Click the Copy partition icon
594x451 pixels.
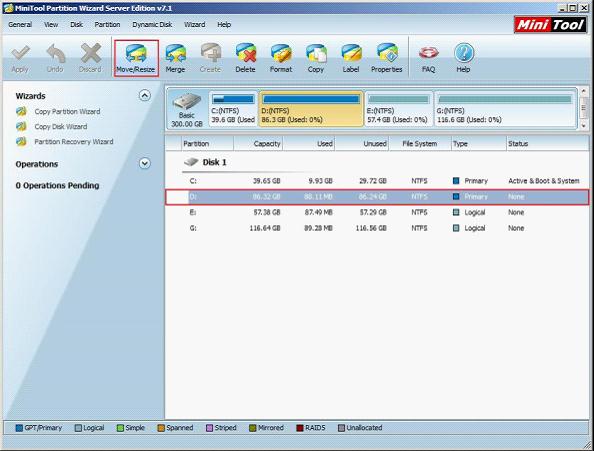click(x=316, y=54)
